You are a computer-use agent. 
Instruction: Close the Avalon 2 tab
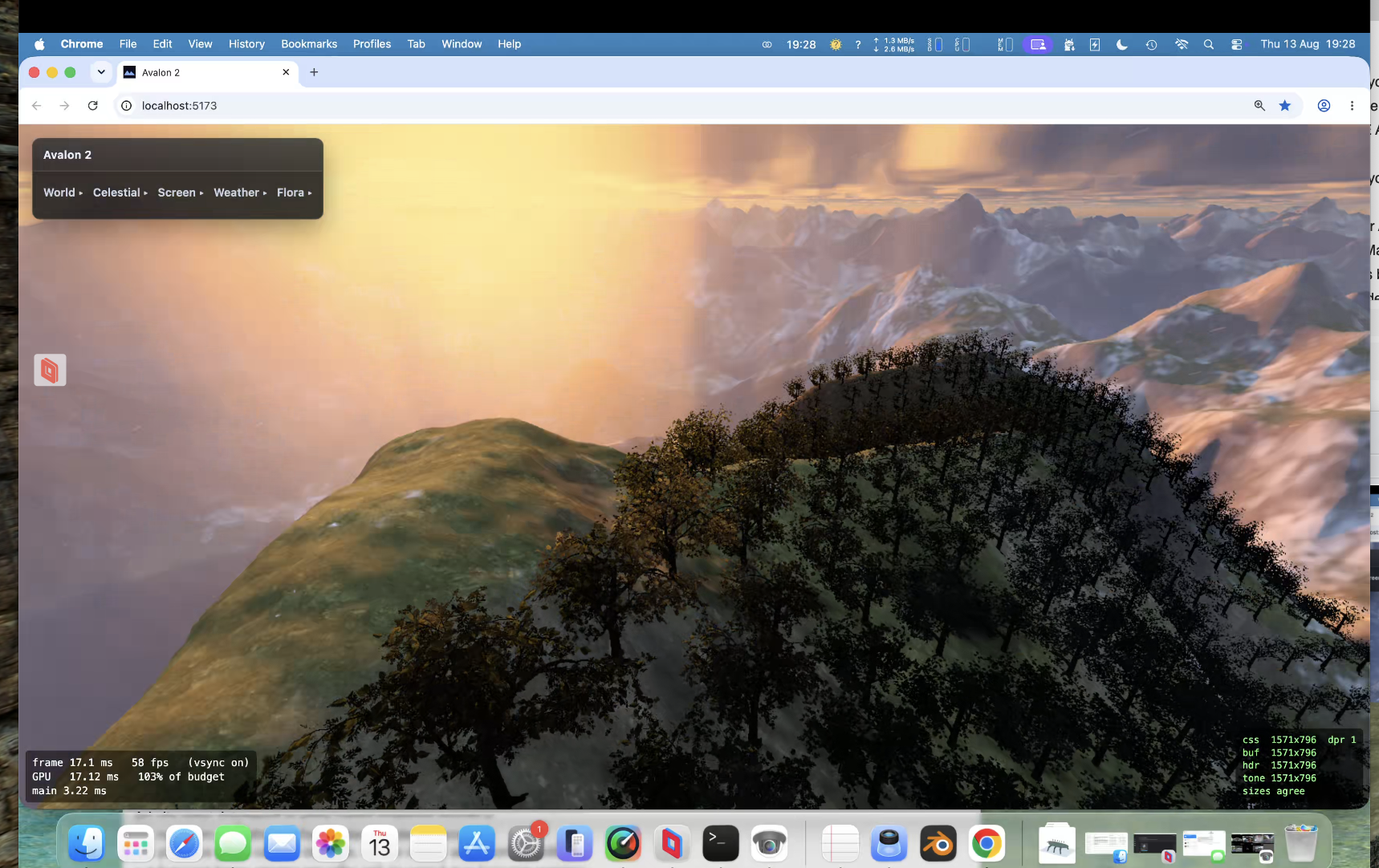point(286,72)
